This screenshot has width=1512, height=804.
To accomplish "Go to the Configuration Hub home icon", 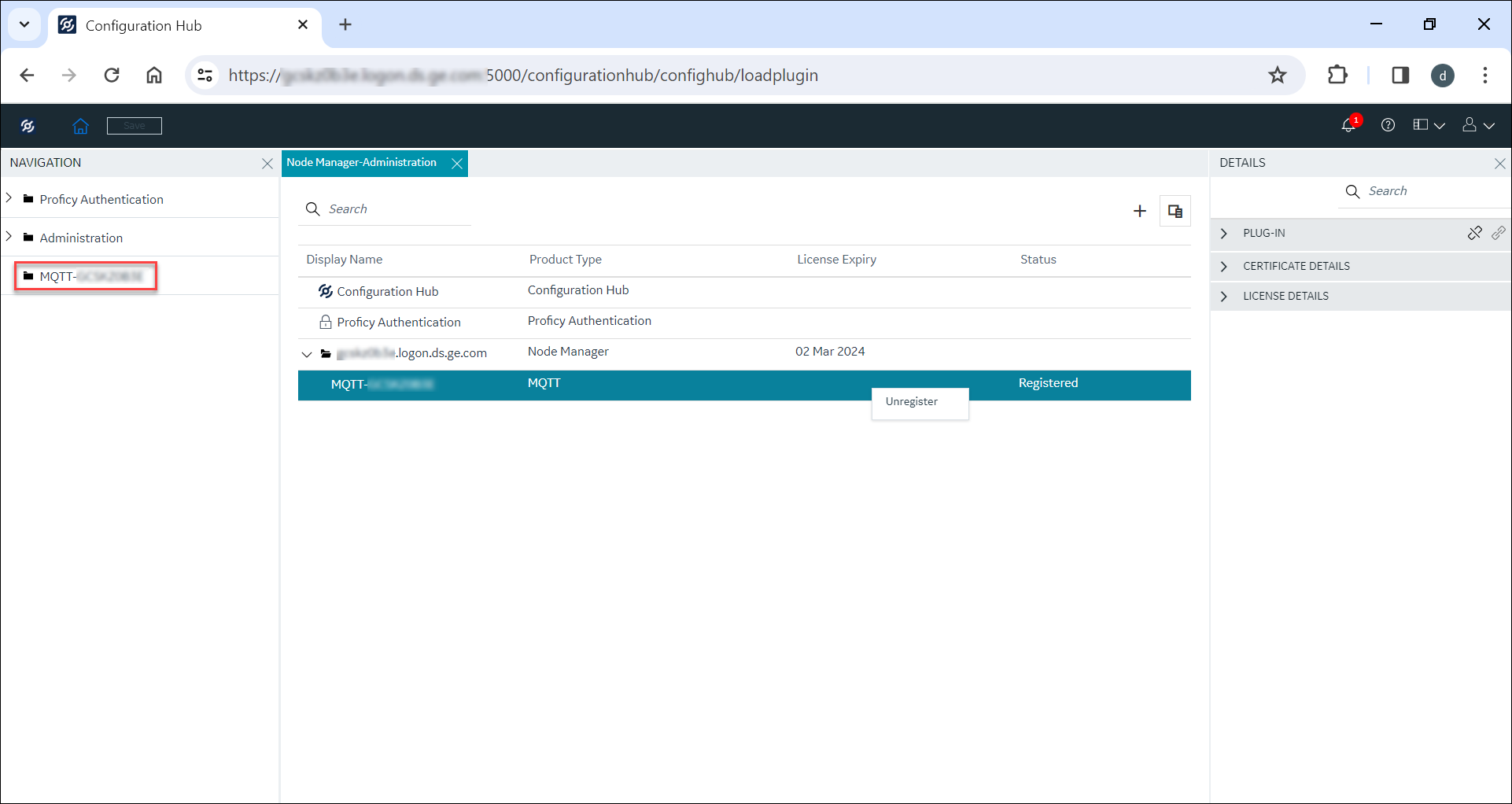I will click(80, 126).
